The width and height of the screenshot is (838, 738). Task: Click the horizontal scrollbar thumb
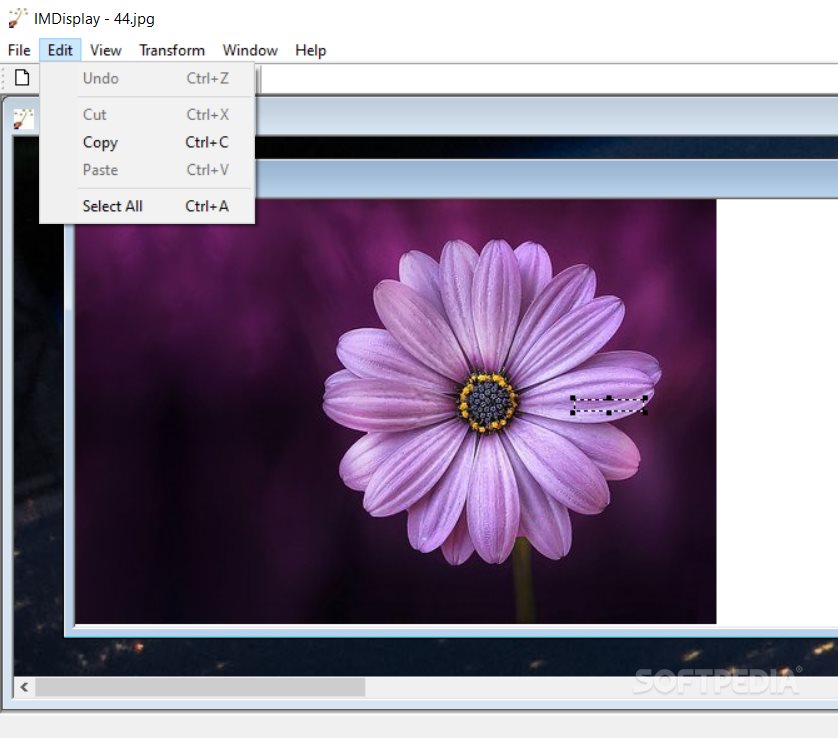[x=200, y=687]
